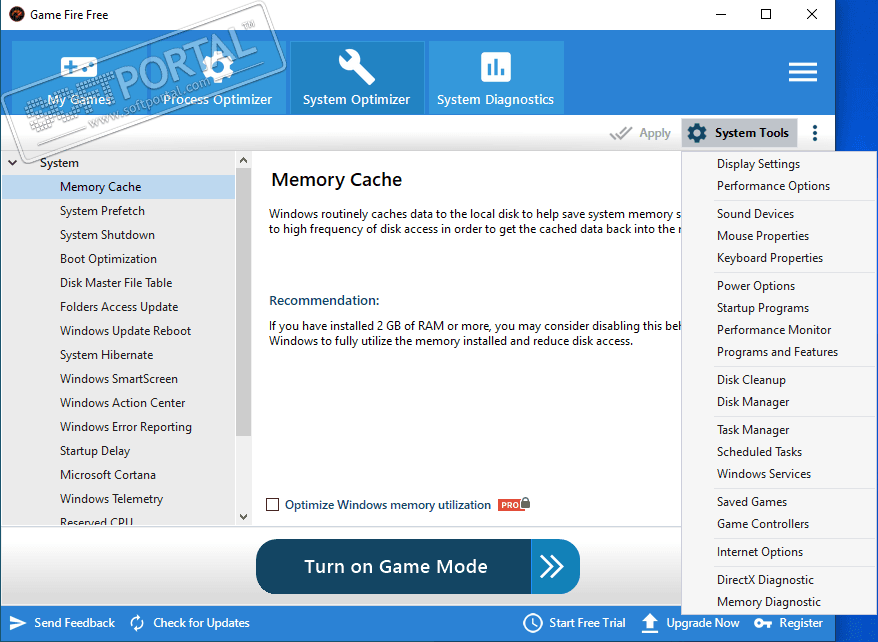Viewport: 878px width, 642px height.
Task: Open Keyboard Properties menu entry
Action: tap(770, 258)
